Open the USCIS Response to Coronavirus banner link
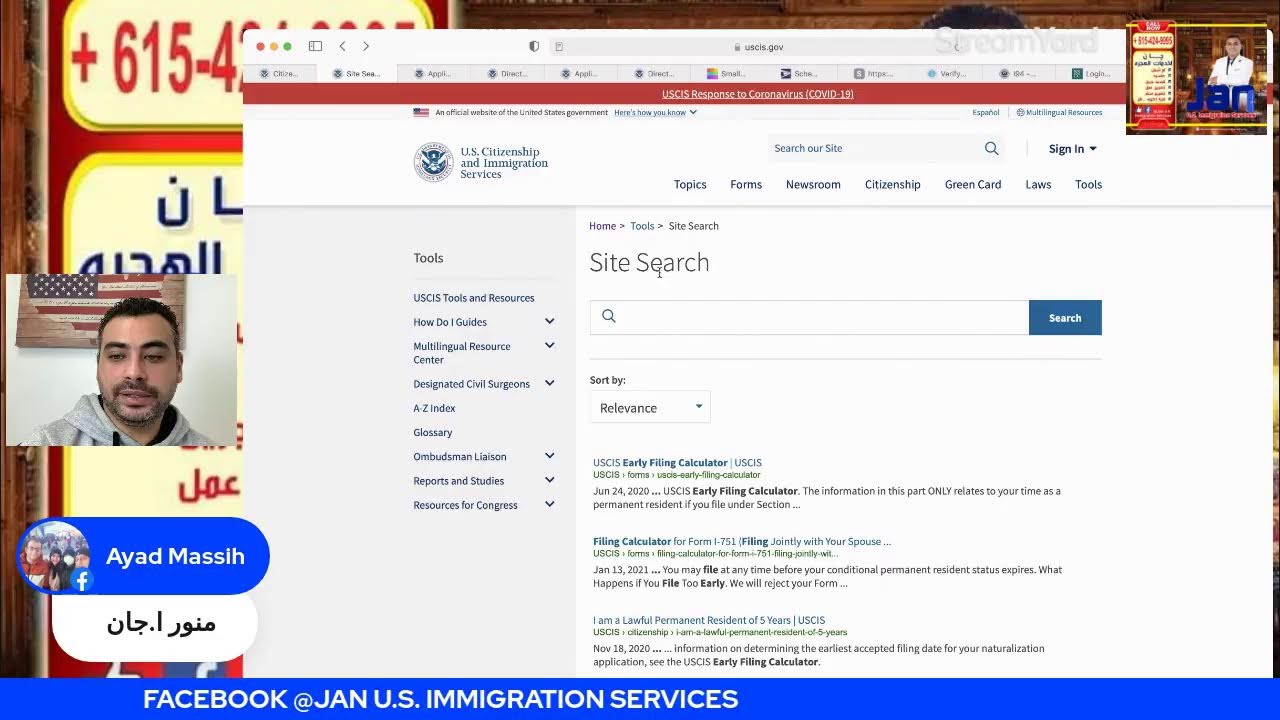This screenshot has width=1280, height=720. (758, 94)
